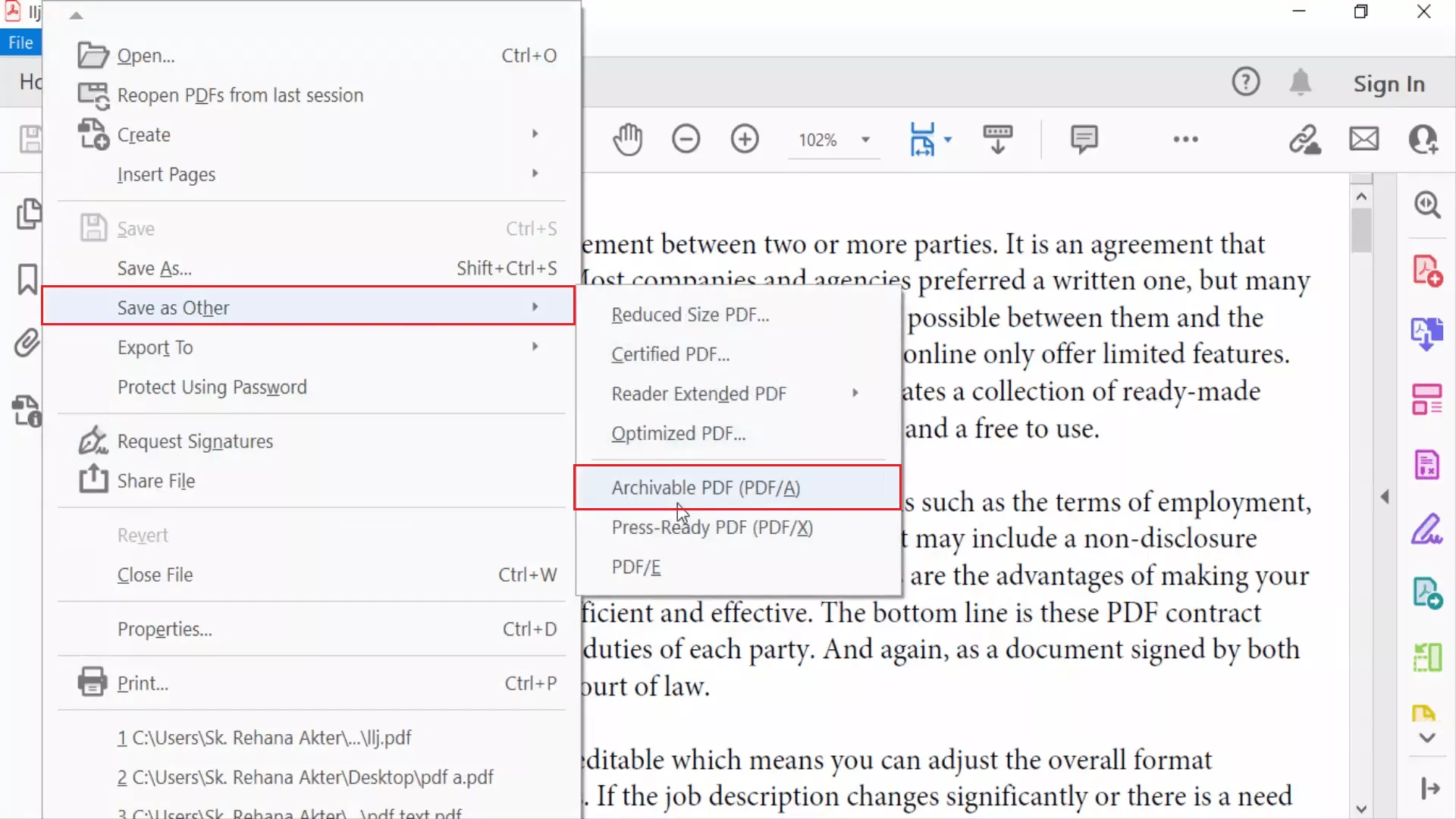This screenshot has width=1456, height=819.
Task: Open the Organize Pages tool
Action: point(1426,400)
